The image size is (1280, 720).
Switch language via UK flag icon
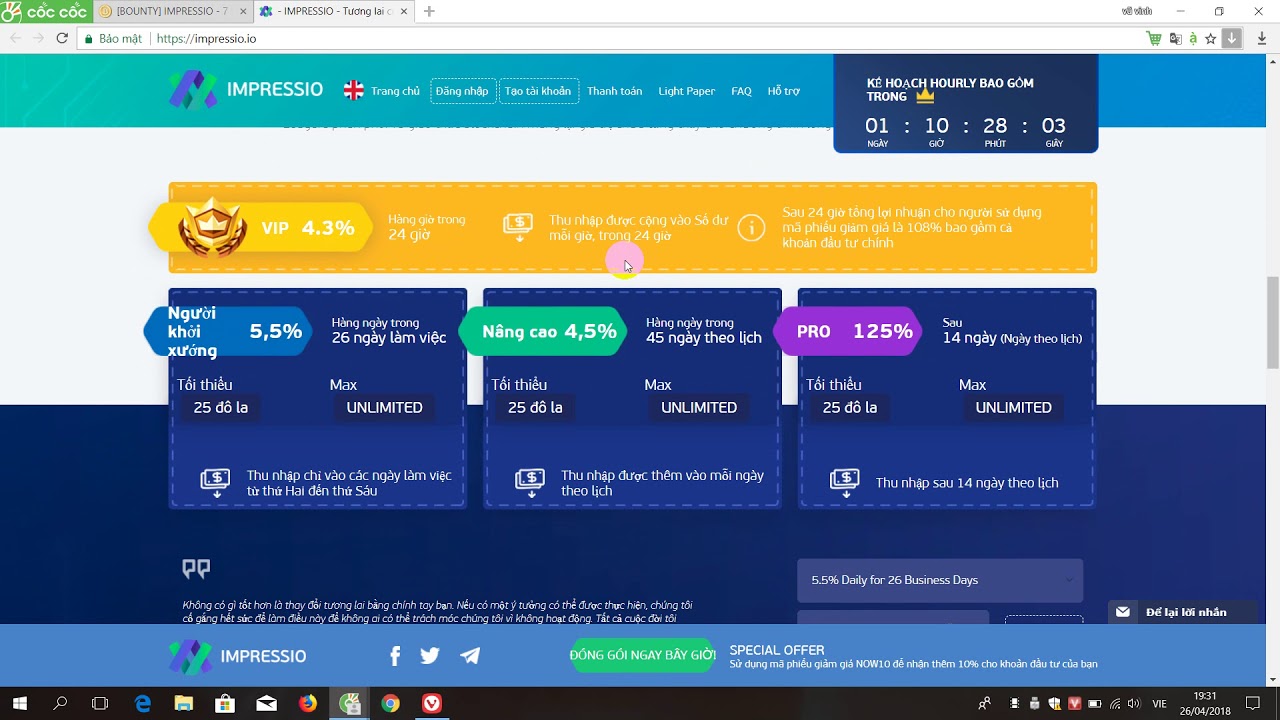(354, 91)
